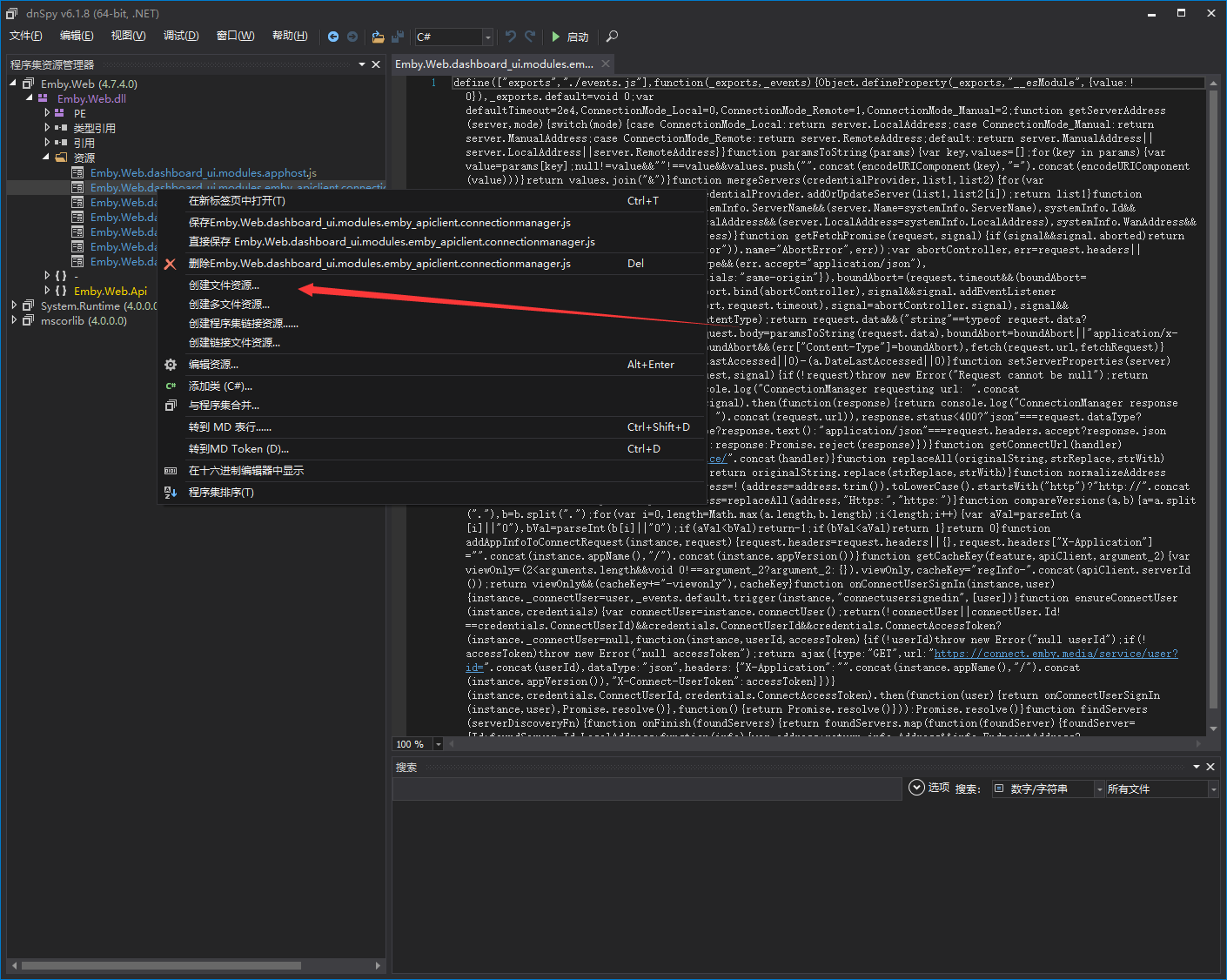Navigate forward with the forward arrow icon
The width and height of the screenshot is (1227, 980).
352,37
